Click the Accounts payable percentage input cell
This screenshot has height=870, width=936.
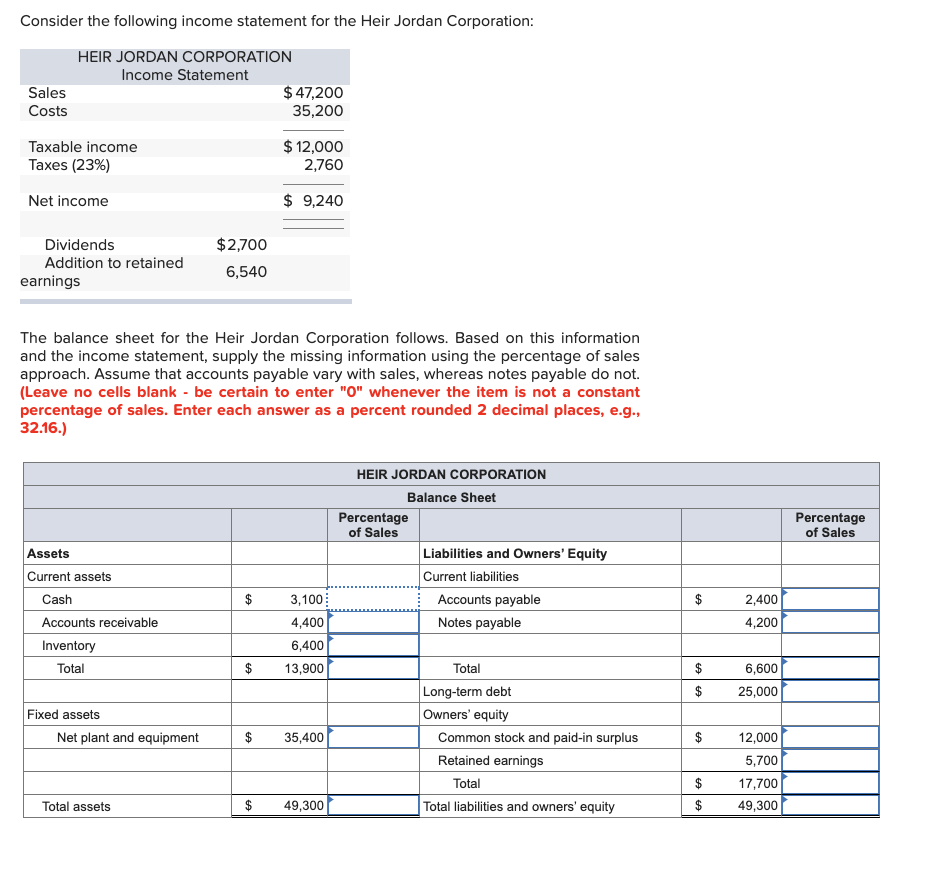click(830, 599)
